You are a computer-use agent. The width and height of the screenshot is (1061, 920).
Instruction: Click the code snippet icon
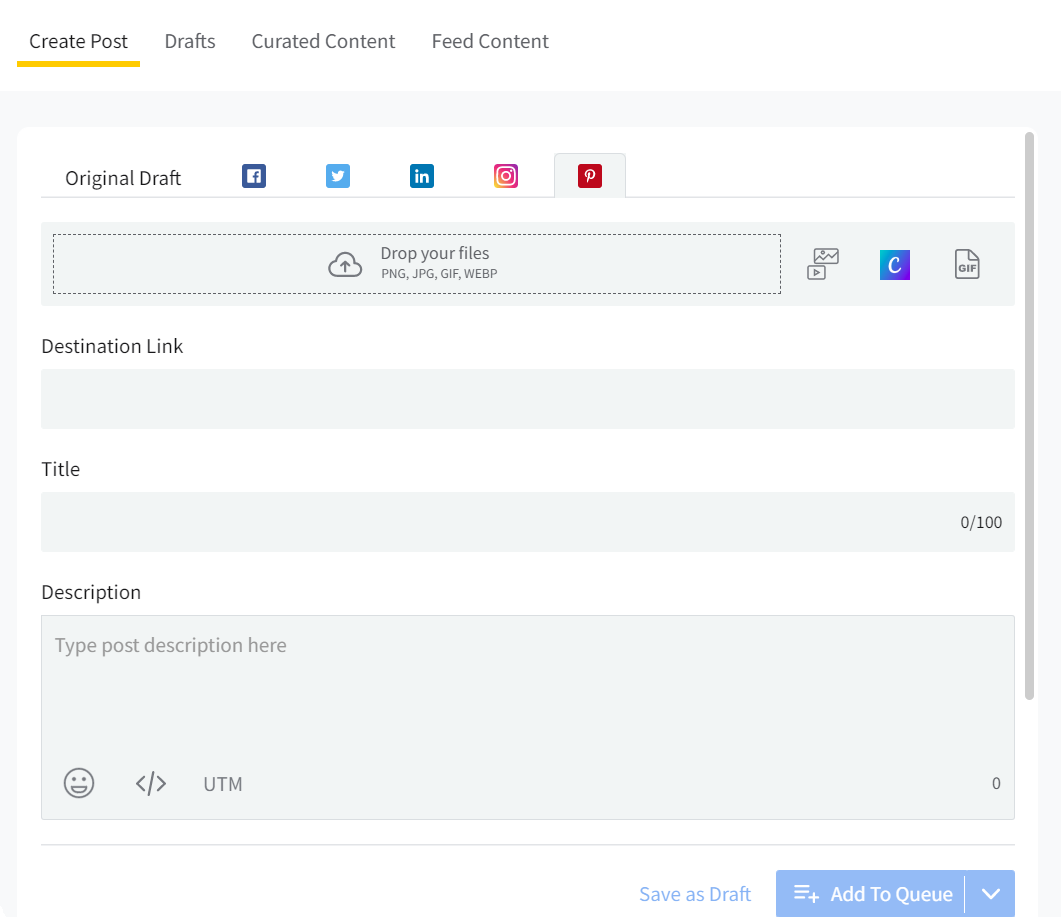(150, 783)
